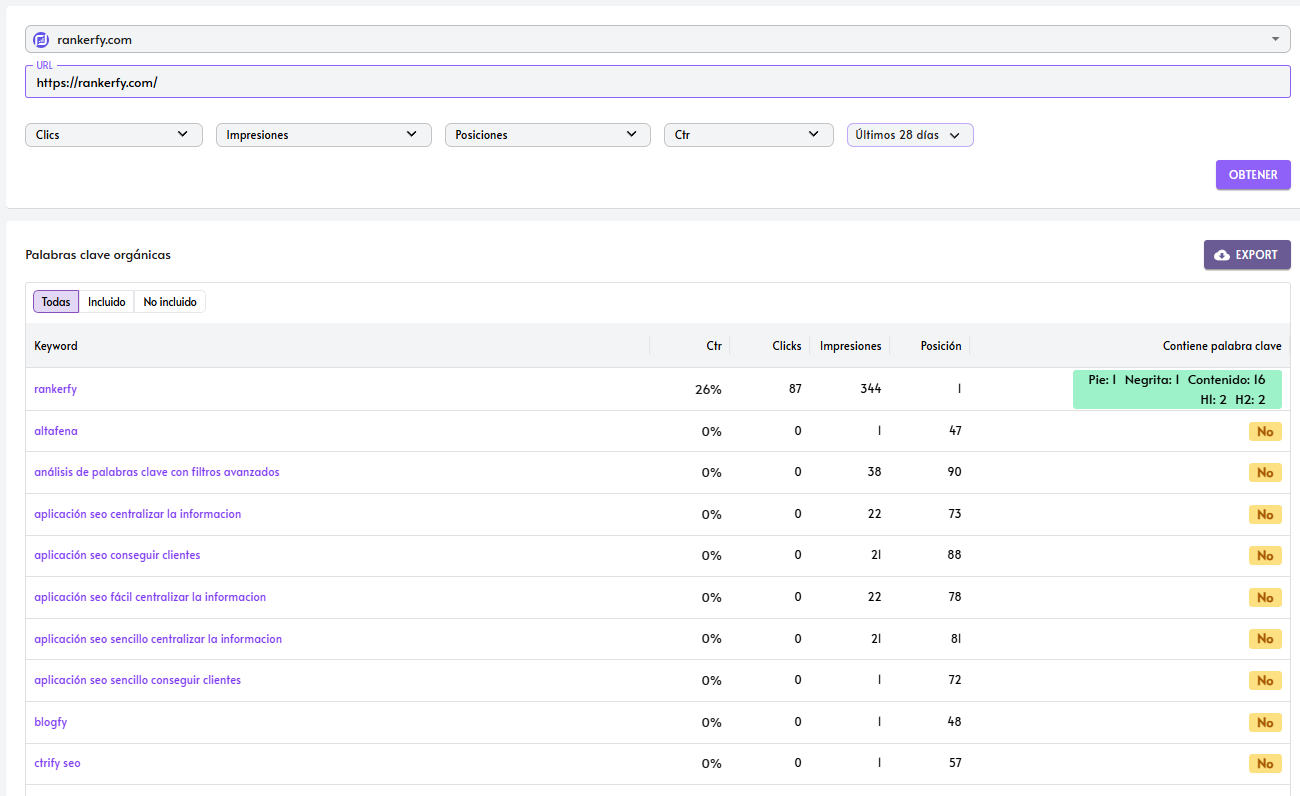Open aplicación seo conseguir clientes keyword
The height and width of the screenshot is (796, 1300).
point(117,555)
